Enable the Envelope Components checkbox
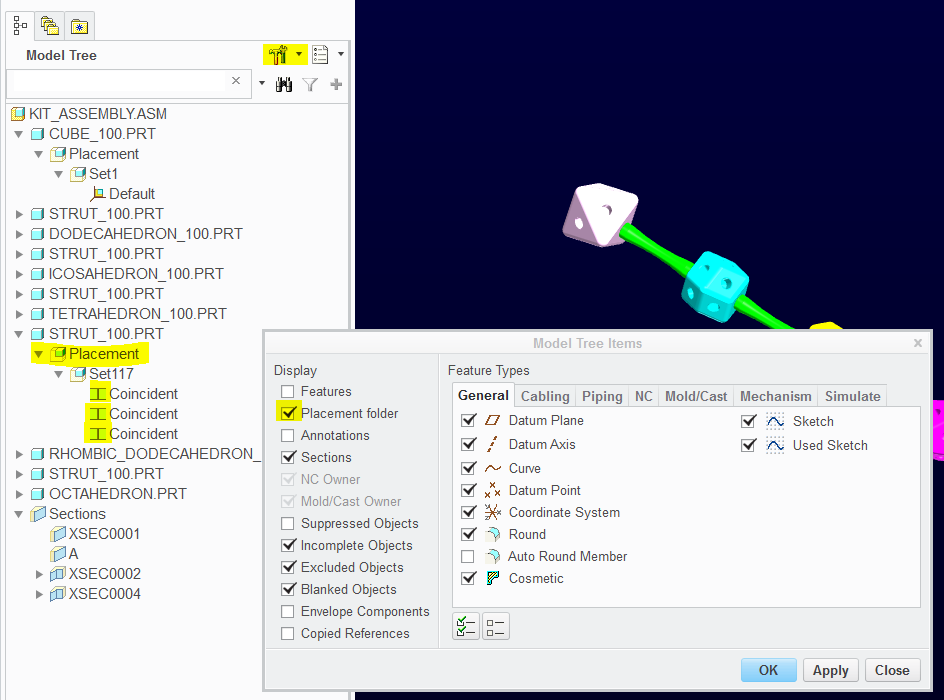Viewport: 944px width, 700px height. [288, 612]
